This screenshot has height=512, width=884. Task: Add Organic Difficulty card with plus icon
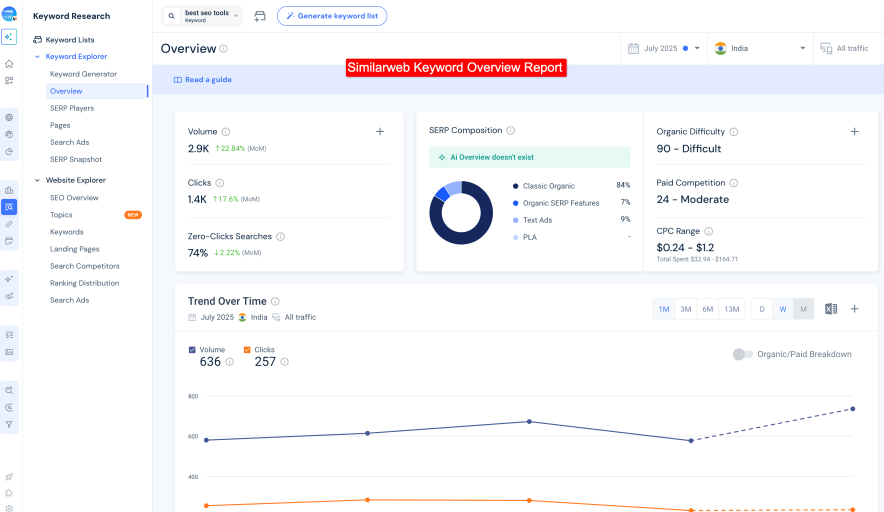(x=854, y=131)
